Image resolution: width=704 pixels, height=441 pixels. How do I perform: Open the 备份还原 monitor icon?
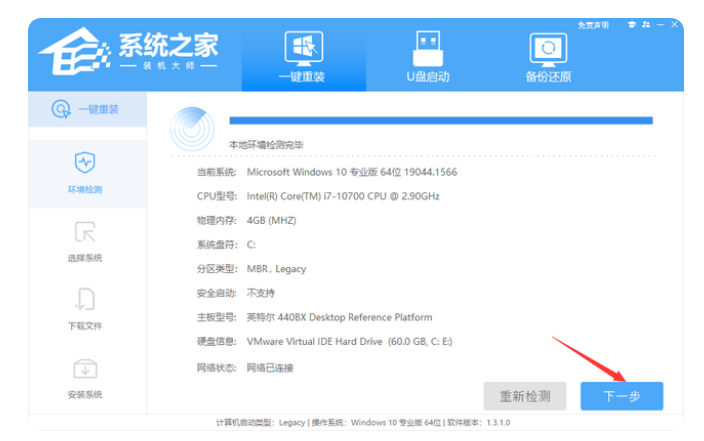point(548,57)
